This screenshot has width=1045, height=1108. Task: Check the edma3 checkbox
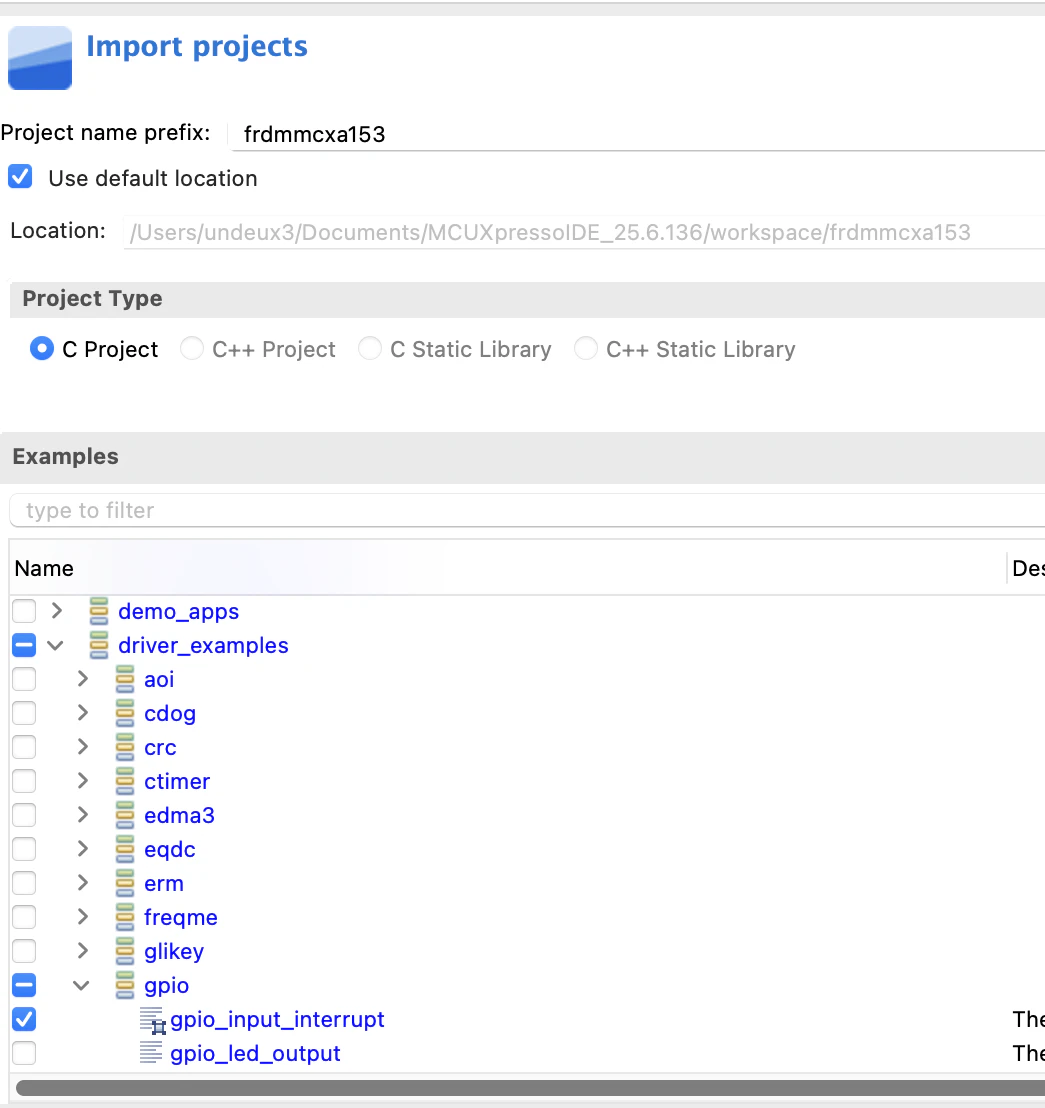click(x=24, y=815)
